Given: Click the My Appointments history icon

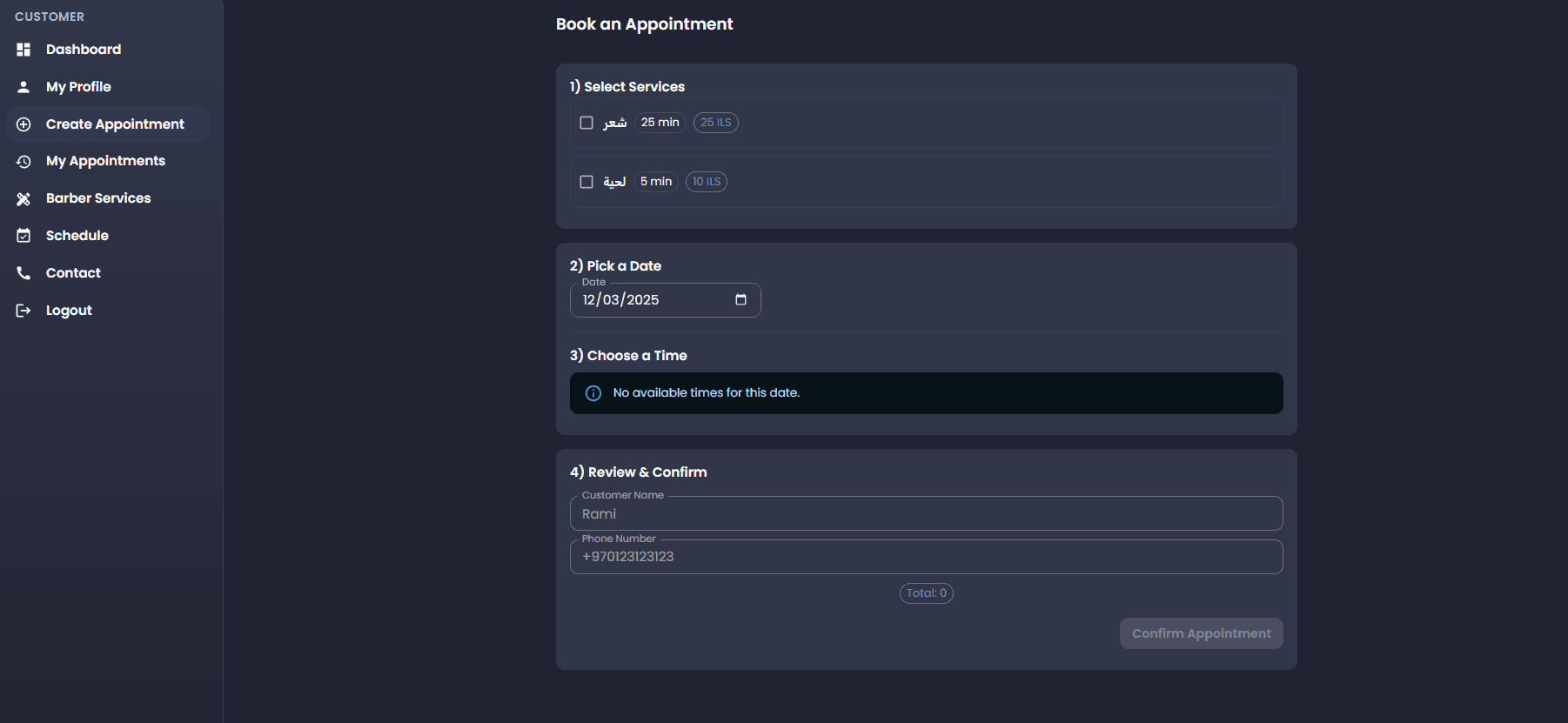Looking at the screenshot, I should (23, 161).
